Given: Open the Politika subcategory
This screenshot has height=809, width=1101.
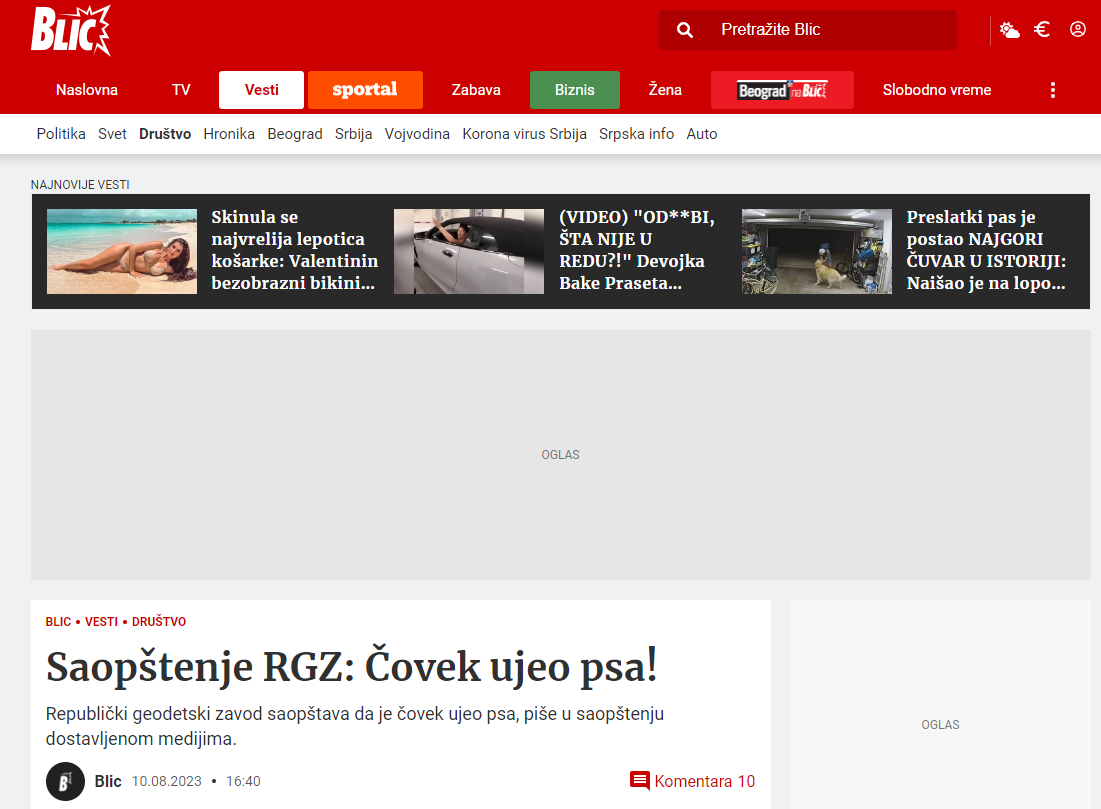Looking at the screenshot, I should tap(61, 133).
